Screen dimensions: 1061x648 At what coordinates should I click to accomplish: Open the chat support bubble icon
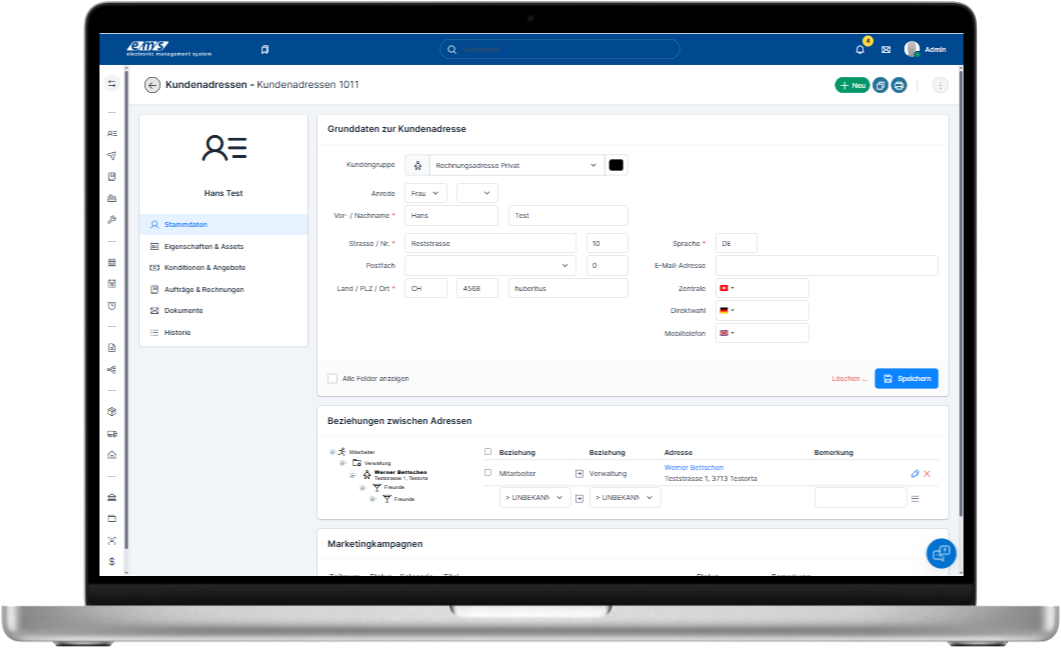point(940,553)
